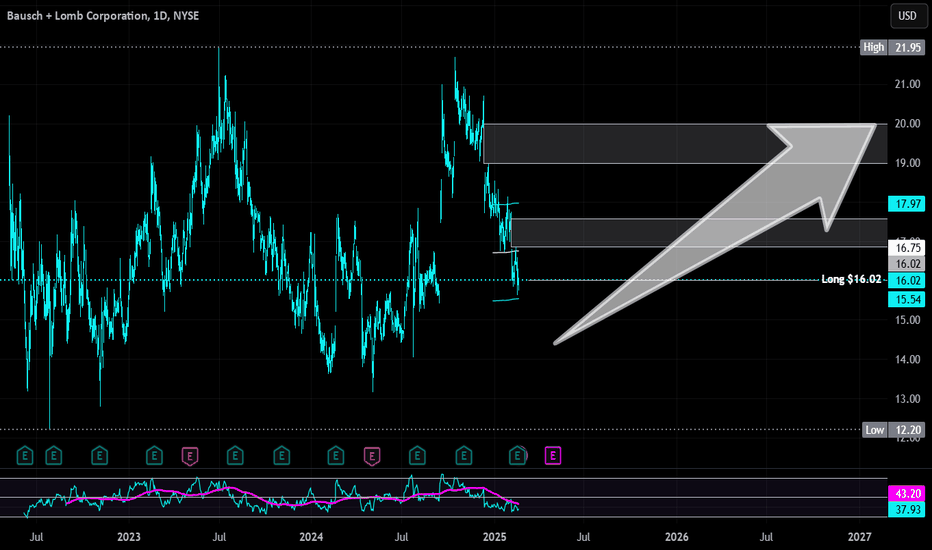The image size is (932, 550).
Task: Click the 2026 time axis label
Action: tap(676, 537)
